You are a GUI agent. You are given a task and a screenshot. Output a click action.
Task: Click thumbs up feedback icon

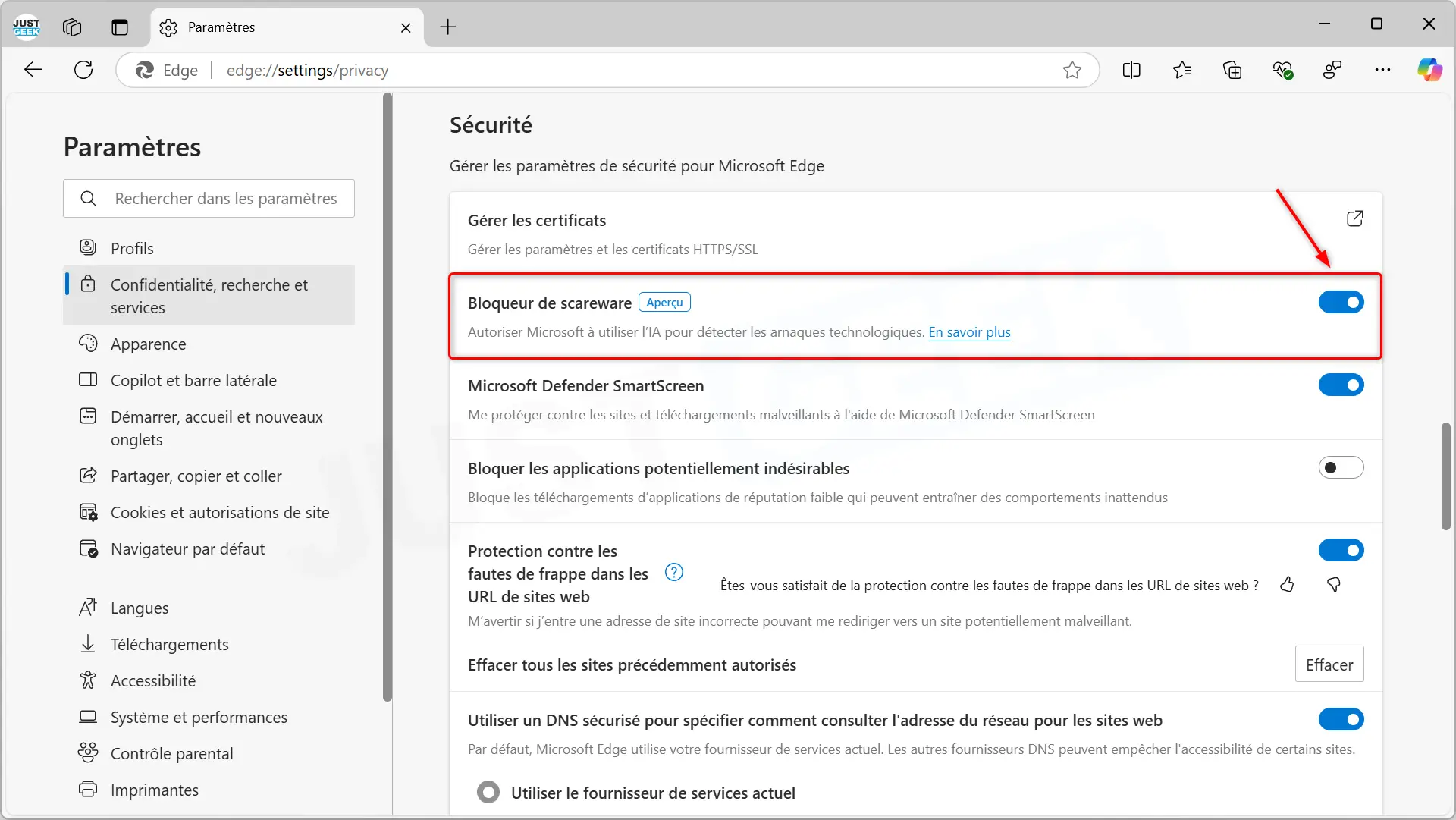click(x=1287, y=585)
